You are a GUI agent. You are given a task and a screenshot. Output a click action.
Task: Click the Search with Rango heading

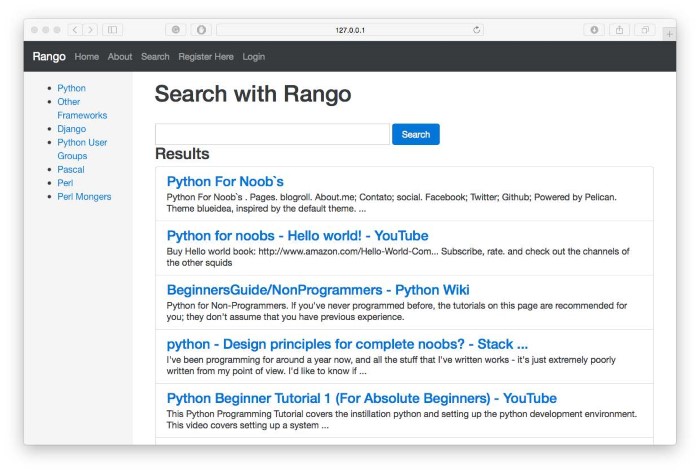[253, 94]
